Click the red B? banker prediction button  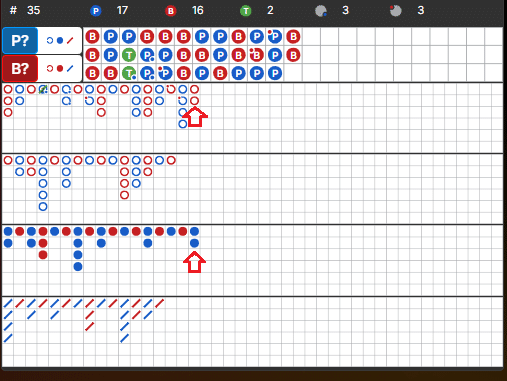20,69
